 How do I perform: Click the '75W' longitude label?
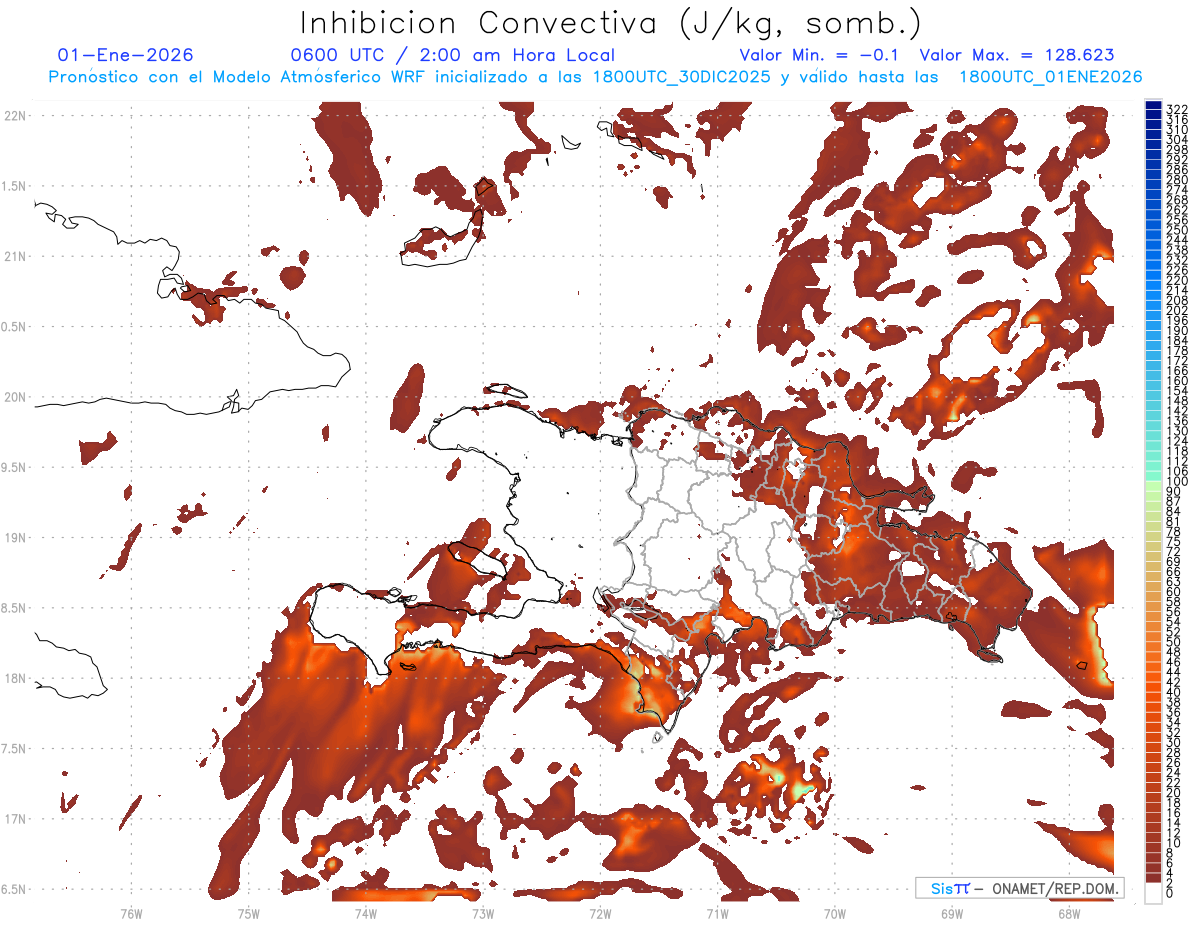click(x=248, y=913)
